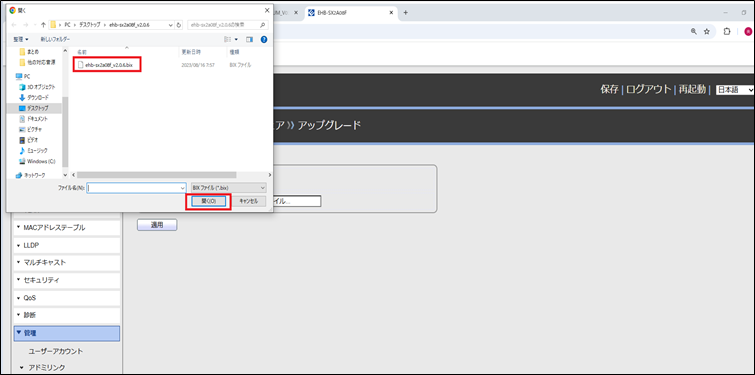The height and width of the screenshot is (375, 755).
Task: Click デスクトップ in address breadcrumb
Action: (90, 25)
